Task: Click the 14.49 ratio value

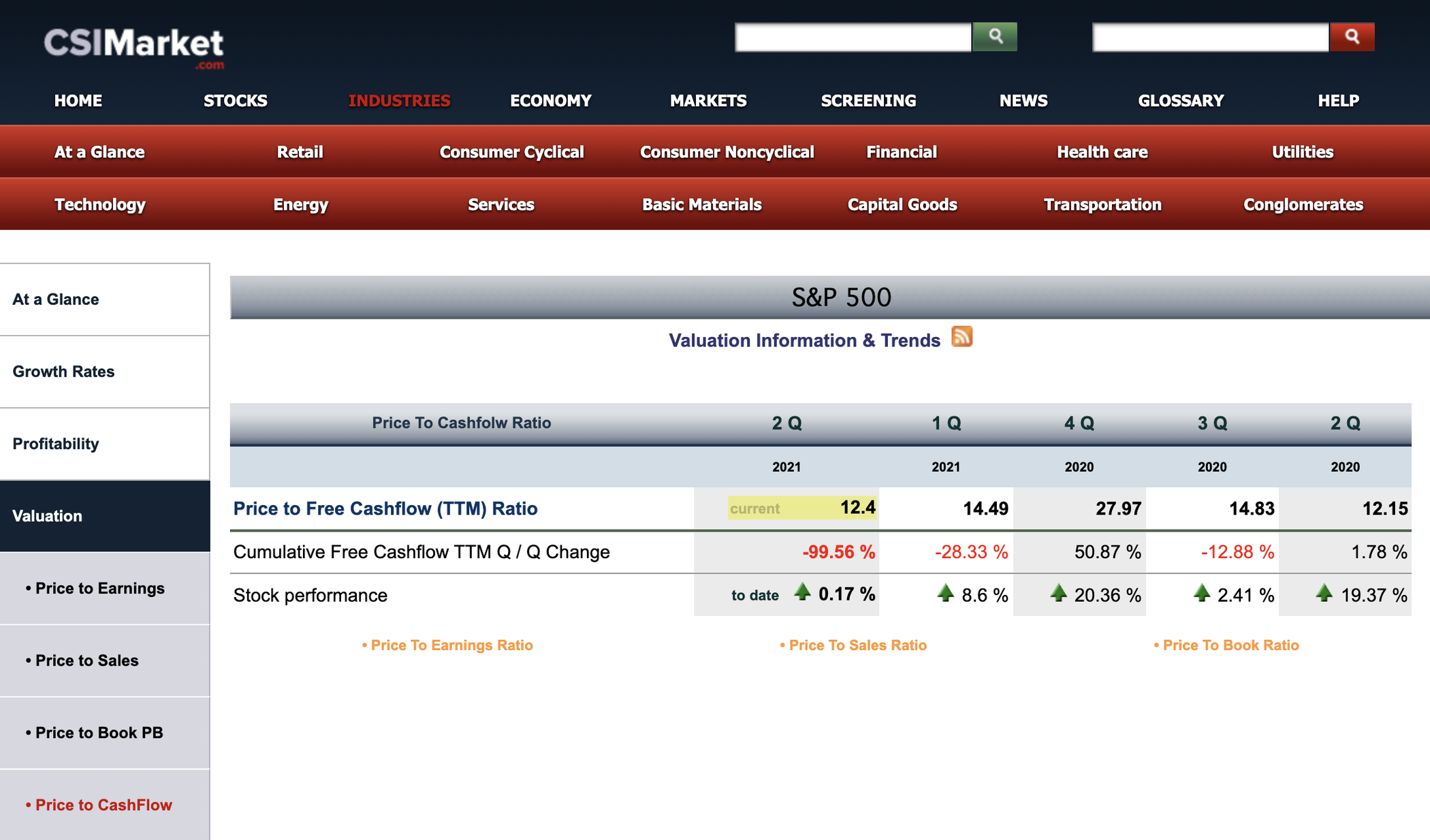Action: coord(985,508)
